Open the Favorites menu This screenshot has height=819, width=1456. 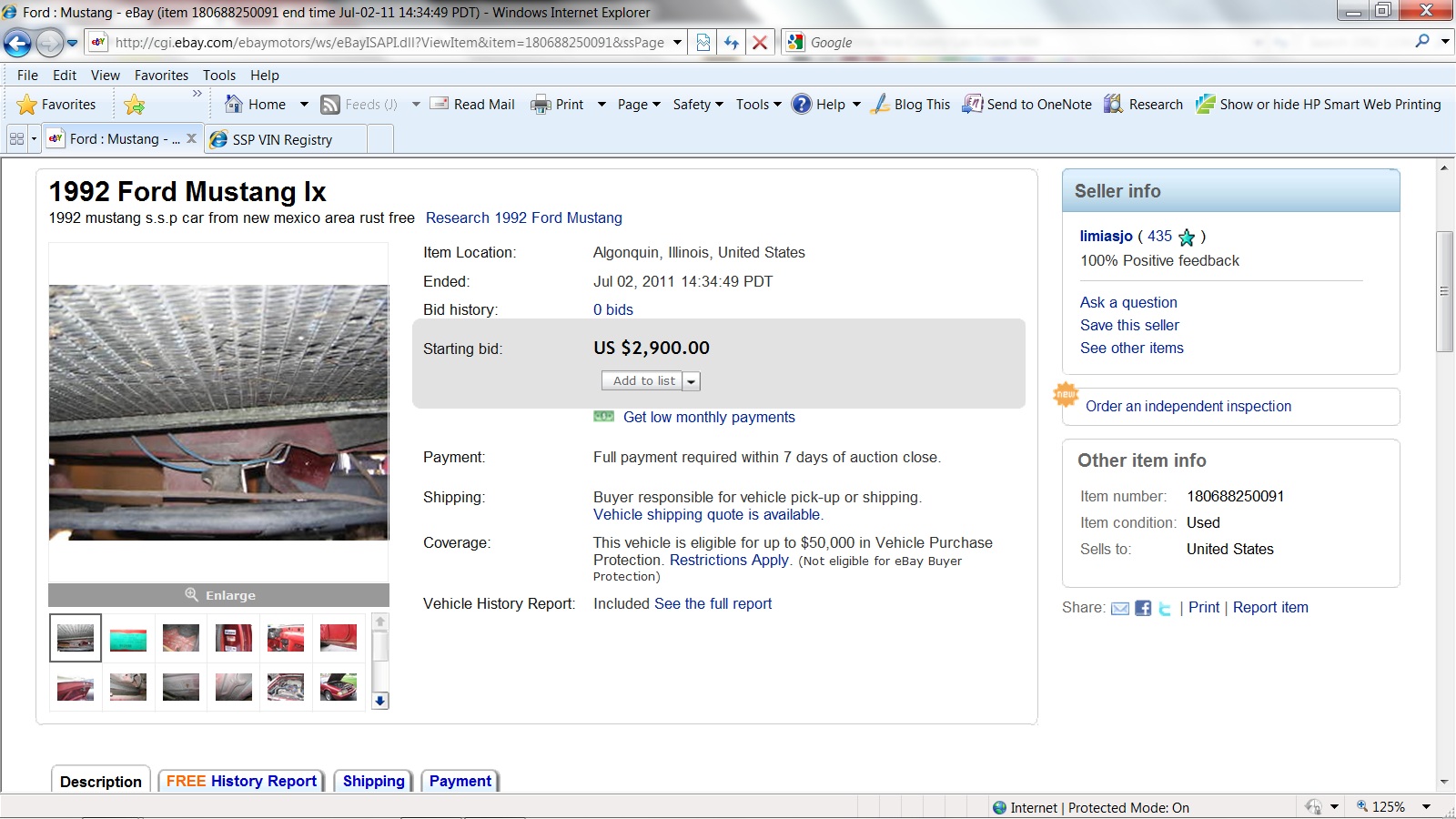(x=161, y=75)
